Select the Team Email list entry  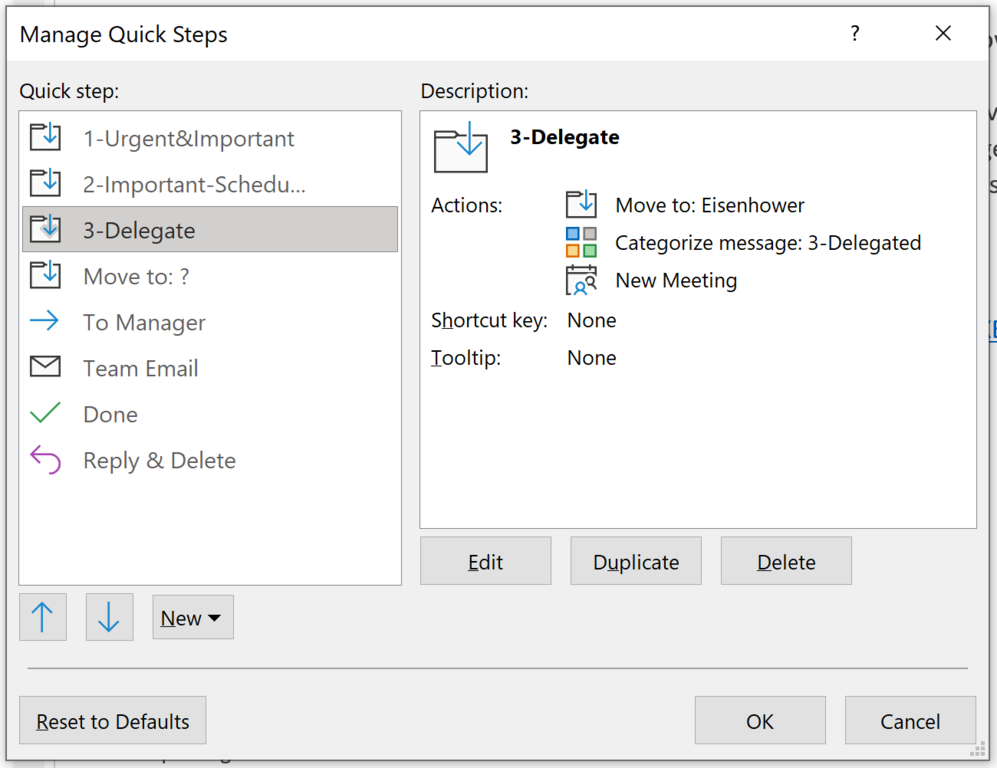tap(141, 368)
